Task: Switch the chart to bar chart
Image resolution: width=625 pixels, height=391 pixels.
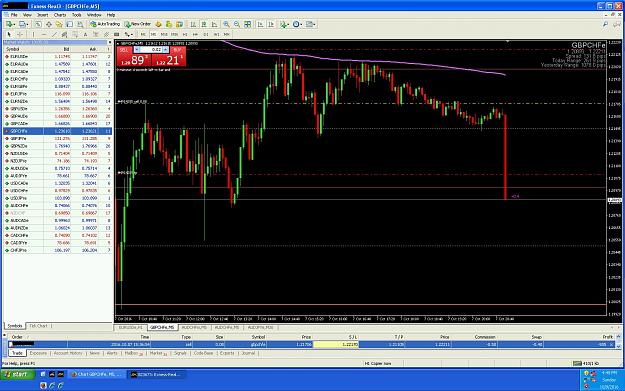Action: tap(193, 24)
